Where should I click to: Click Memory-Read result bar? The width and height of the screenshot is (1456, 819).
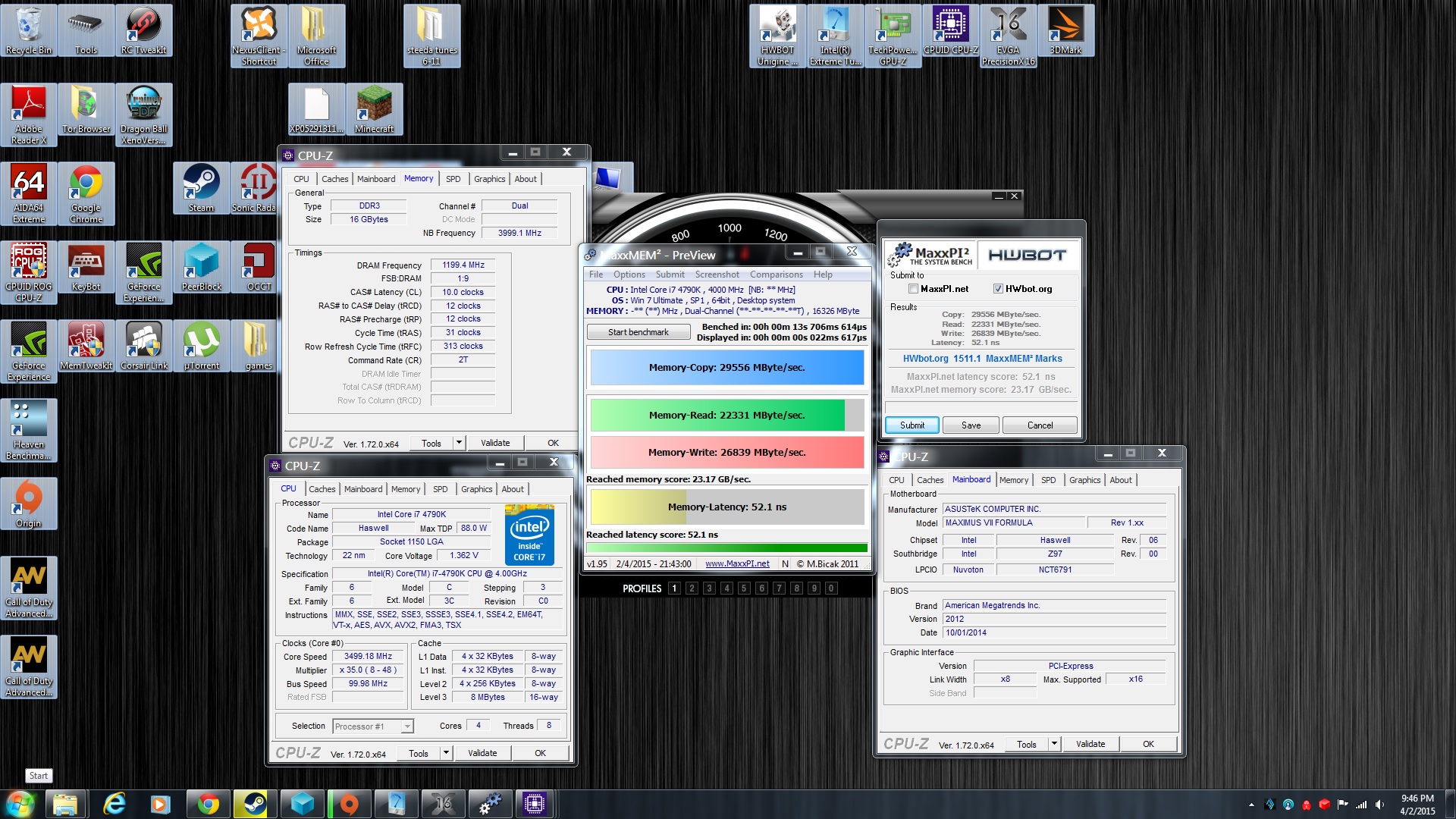tap(726, 415)
